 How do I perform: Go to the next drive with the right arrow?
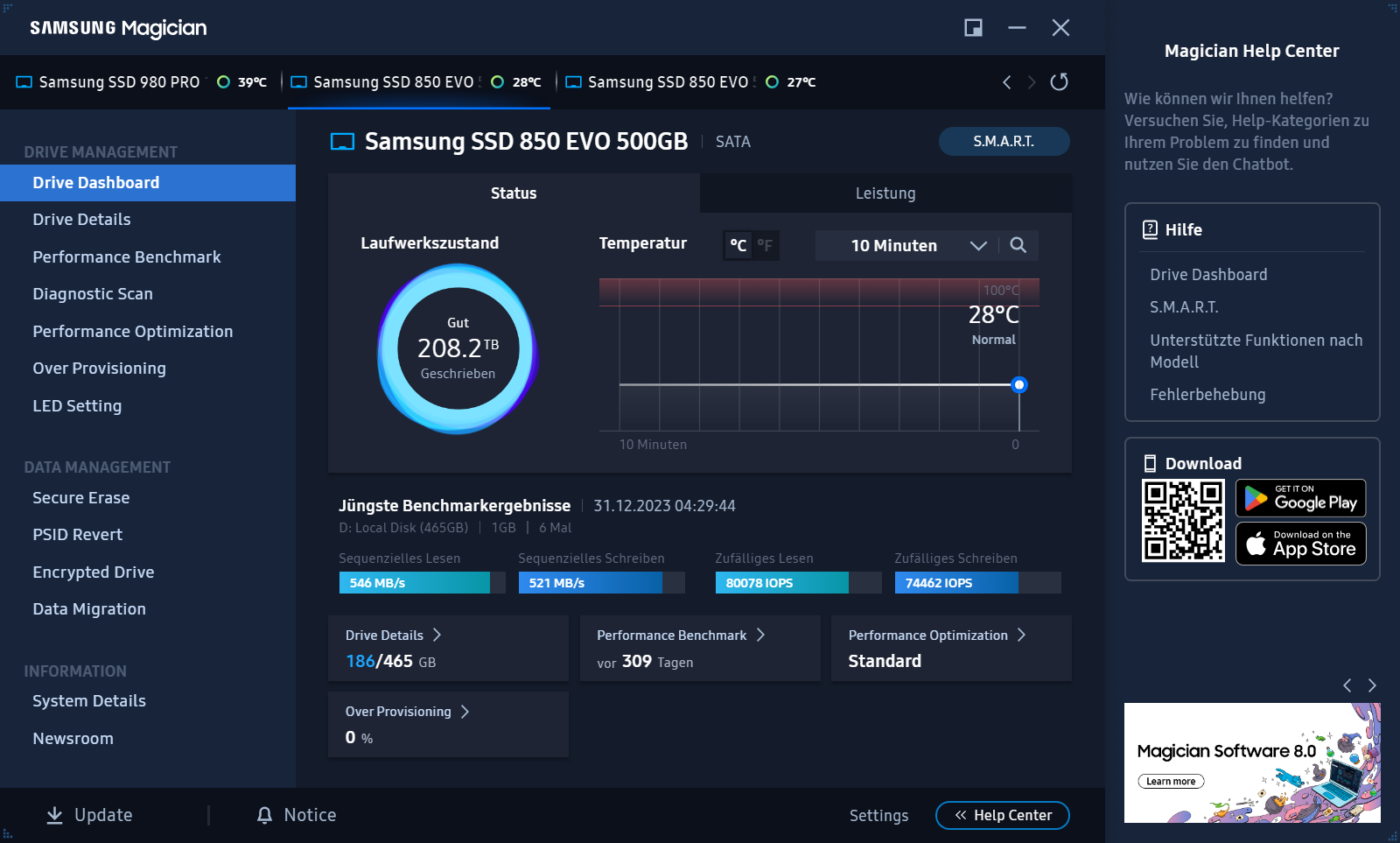(x=1032, y=81)
